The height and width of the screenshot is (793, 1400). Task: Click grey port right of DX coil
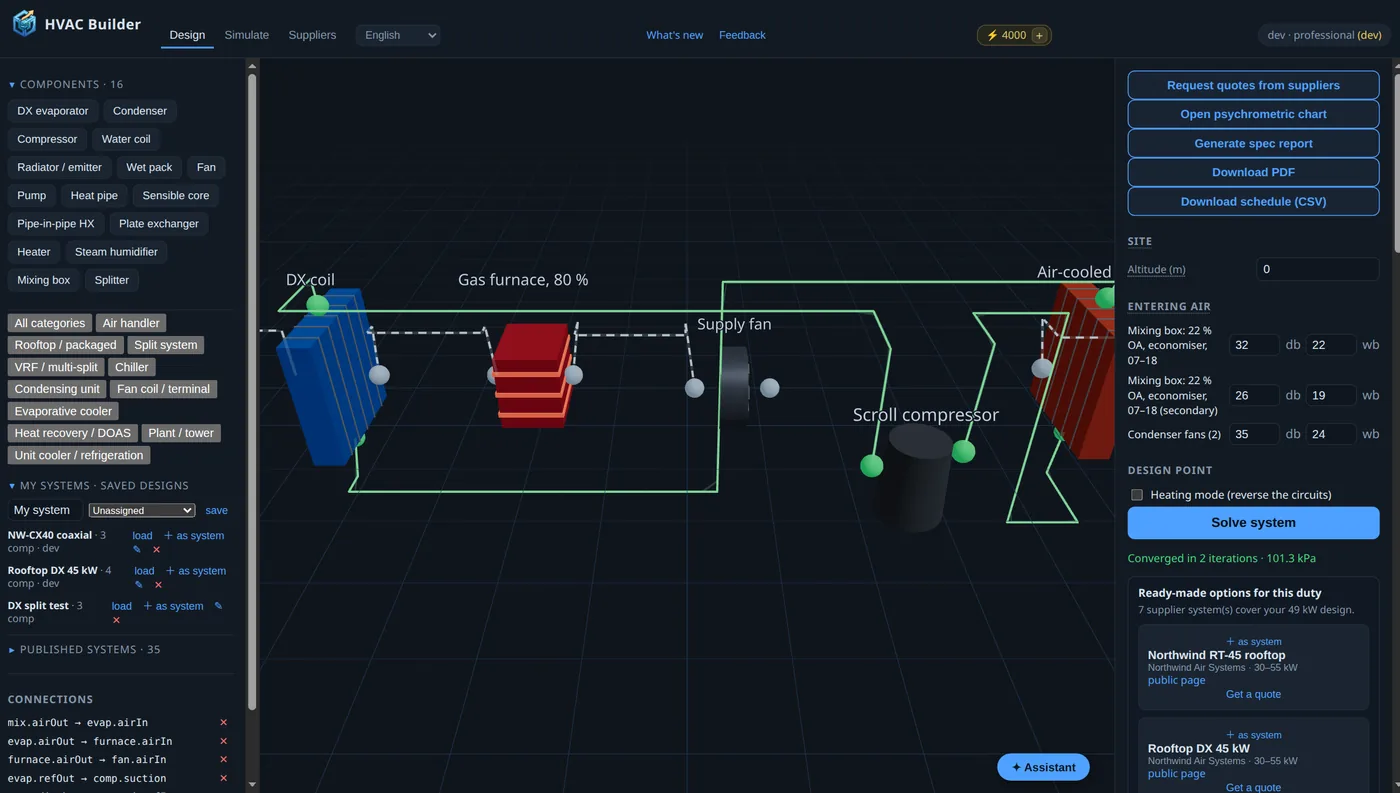379,375
